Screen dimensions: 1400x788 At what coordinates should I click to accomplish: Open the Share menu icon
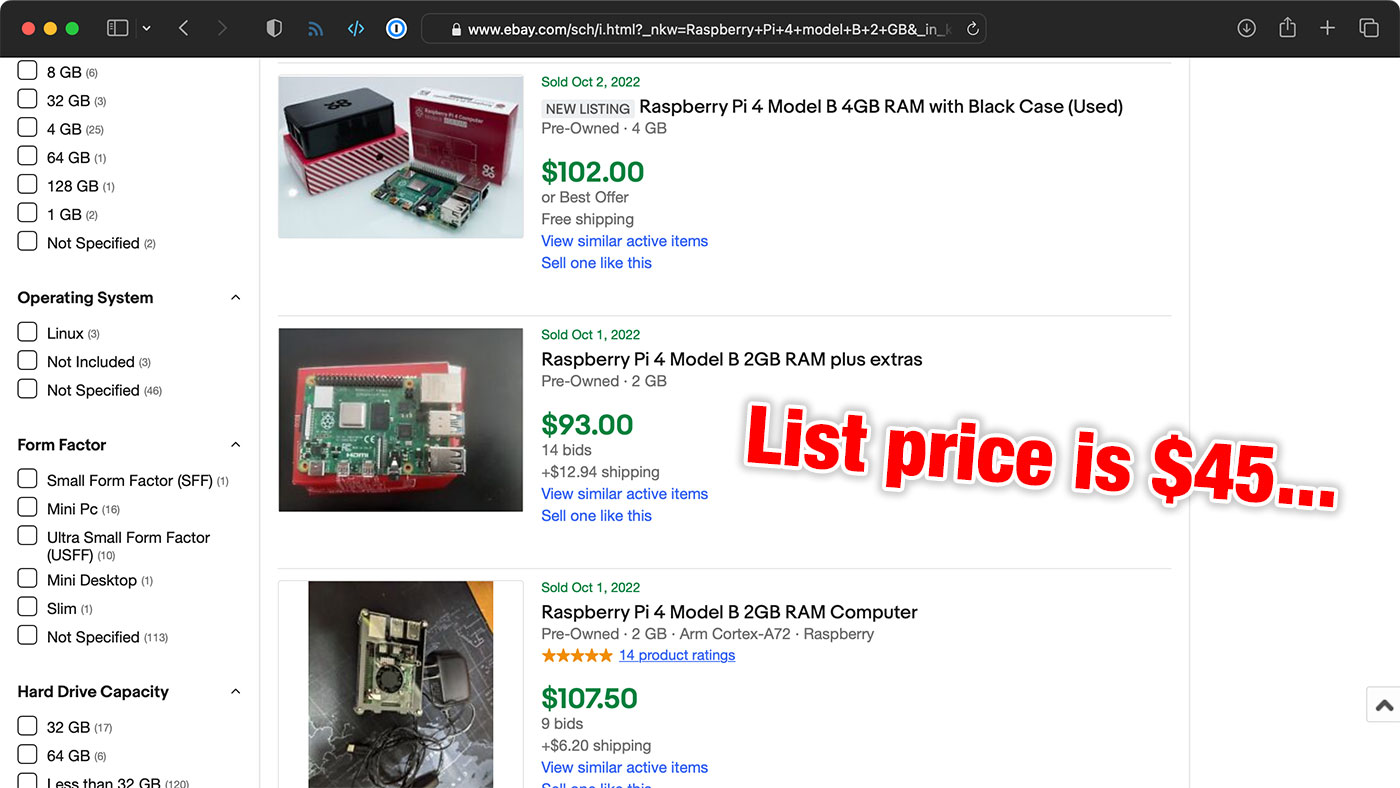coord(1287,28)
